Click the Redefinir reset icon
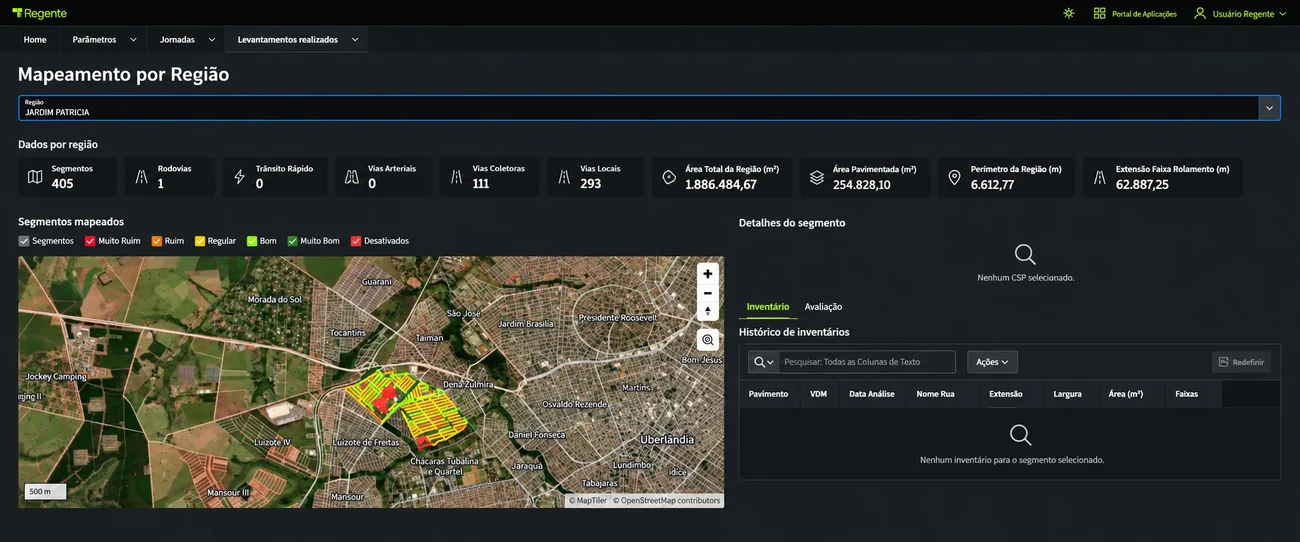Viewport: 1300px width, 542px height. point(1224,362)
